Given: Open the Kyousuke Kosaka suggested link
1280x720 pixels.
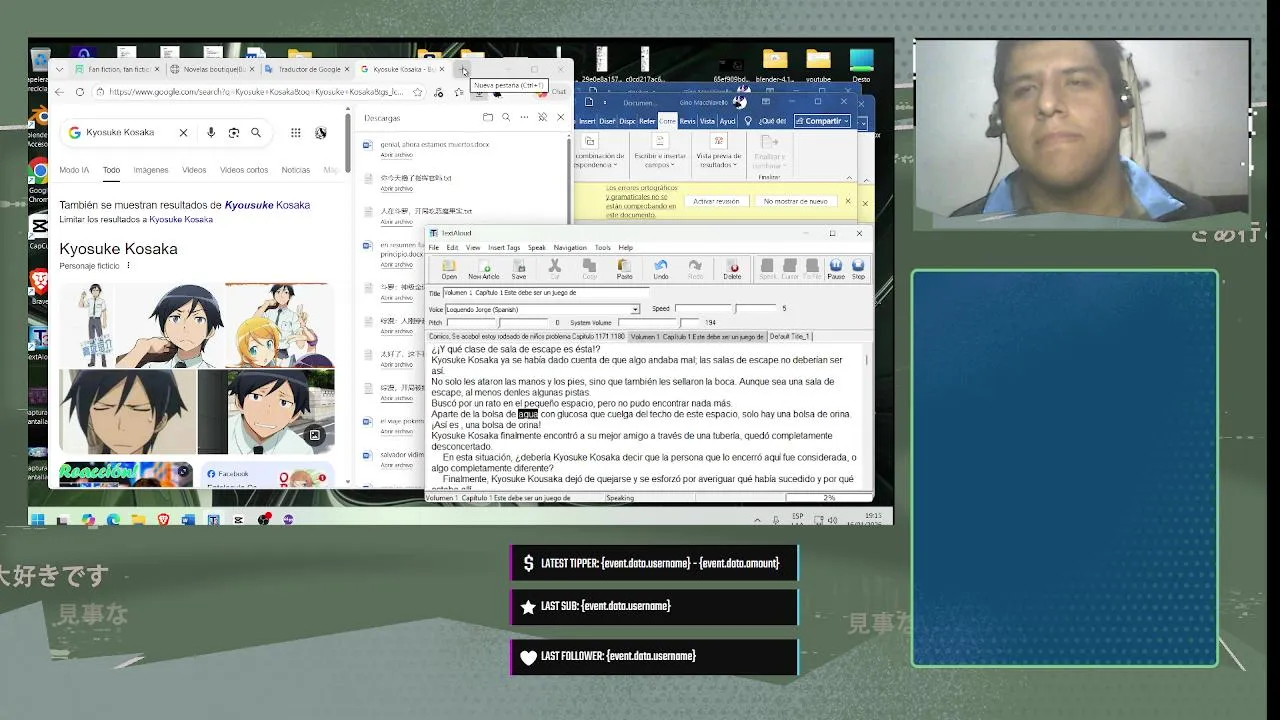Looking at the screenshot, I should (267, 205).
